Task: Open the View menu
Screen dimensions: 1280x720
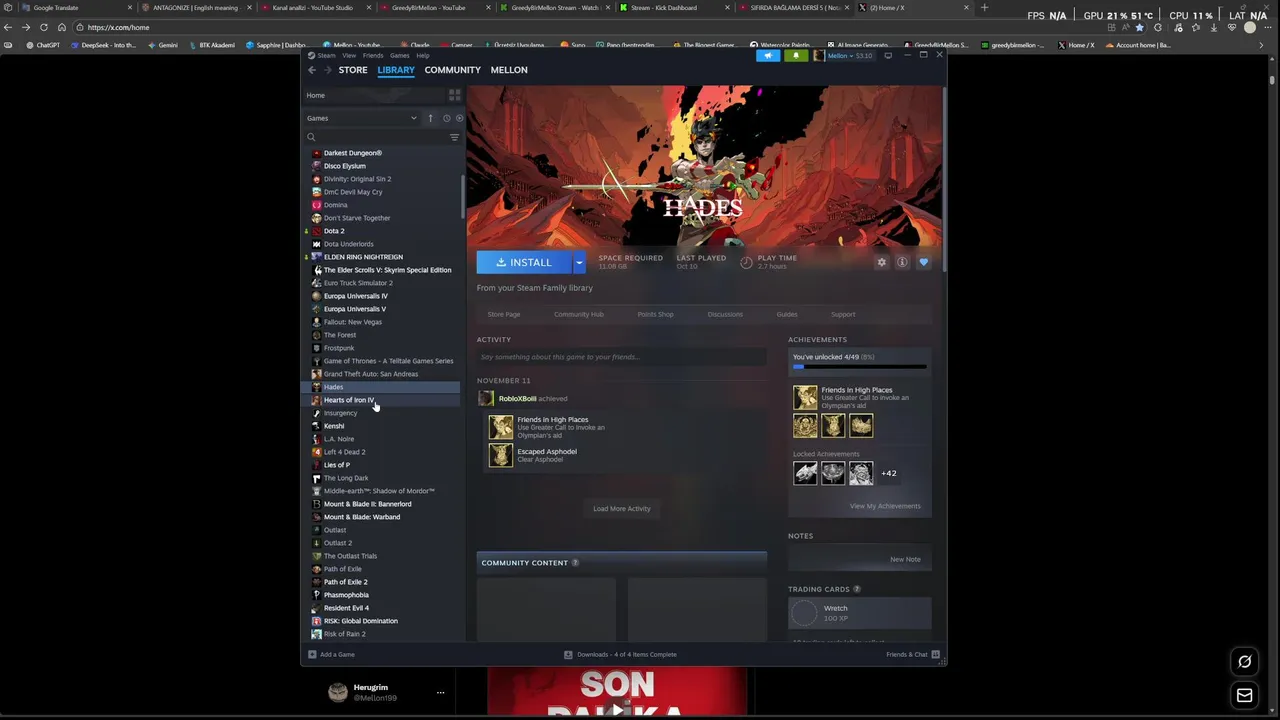Action: [349, 56]
